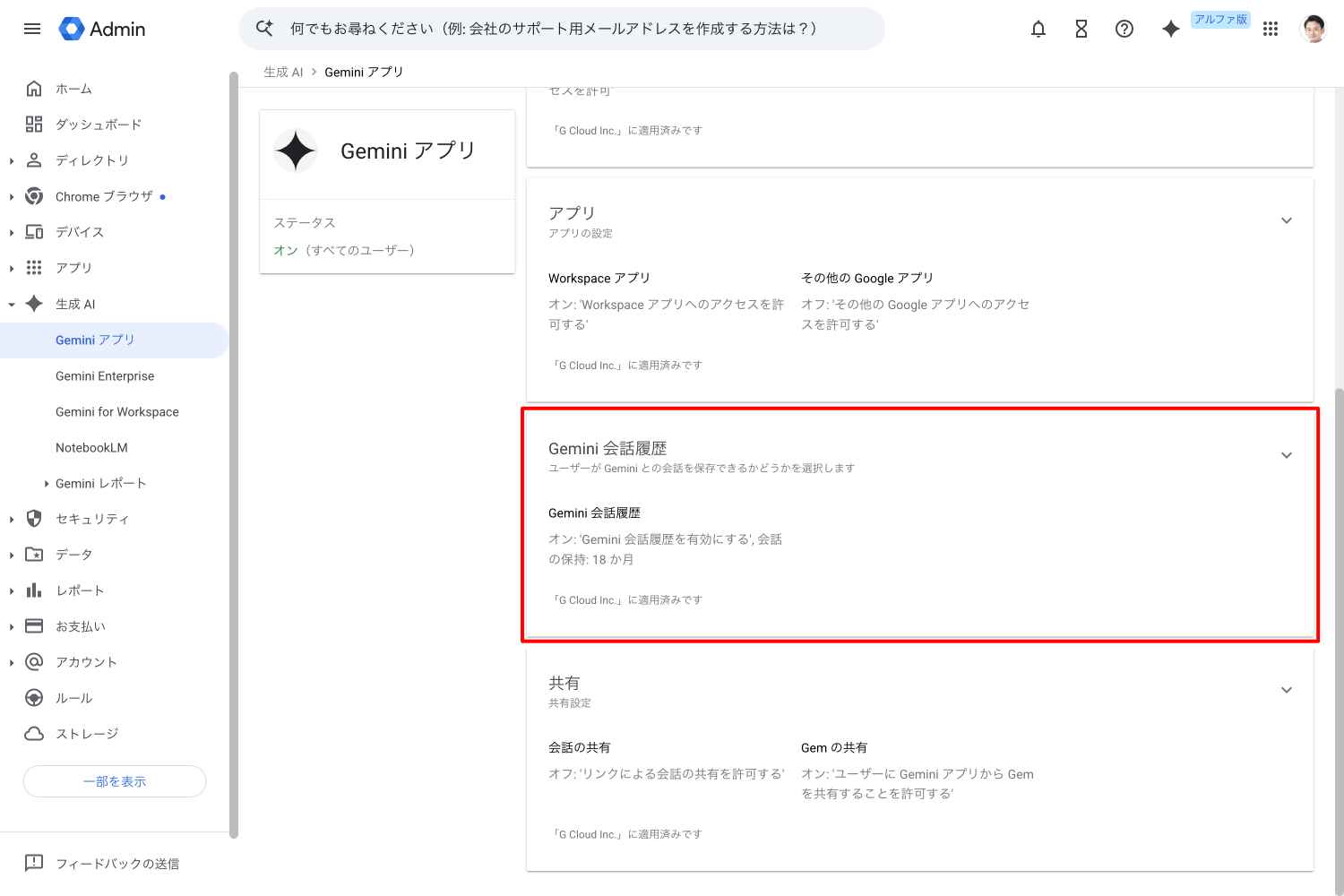Click the オン（すべてのユーザー） status

(344, 250)
